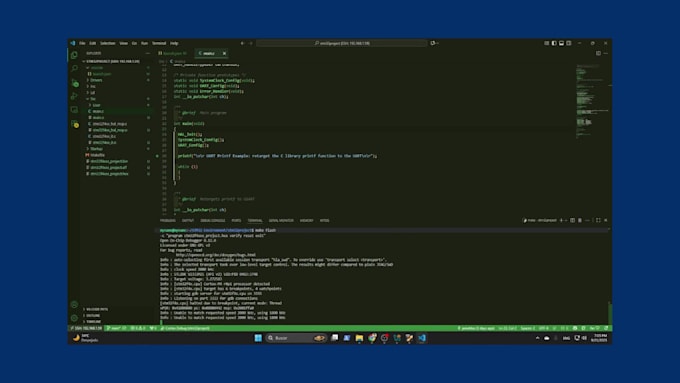Open the Search view in activity bar
Viewport: 680px width, 383px height.
coord(74,69)
